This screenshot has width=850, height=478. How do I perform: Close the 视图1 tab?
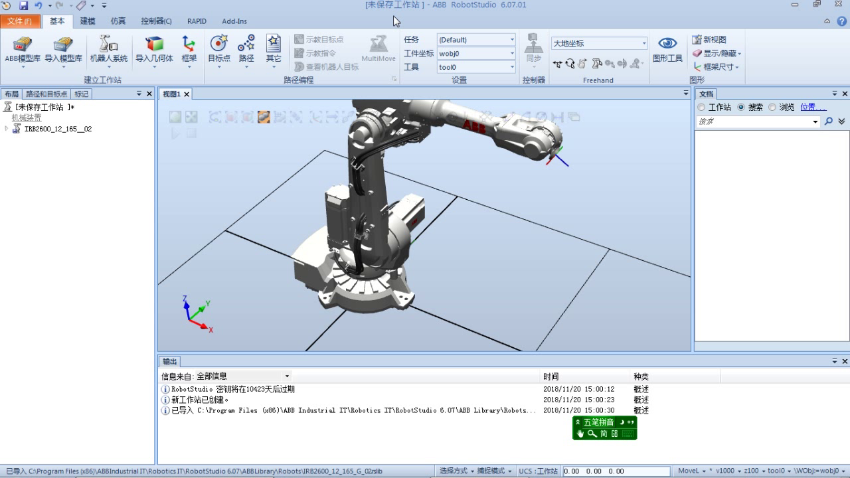point(186,94)
